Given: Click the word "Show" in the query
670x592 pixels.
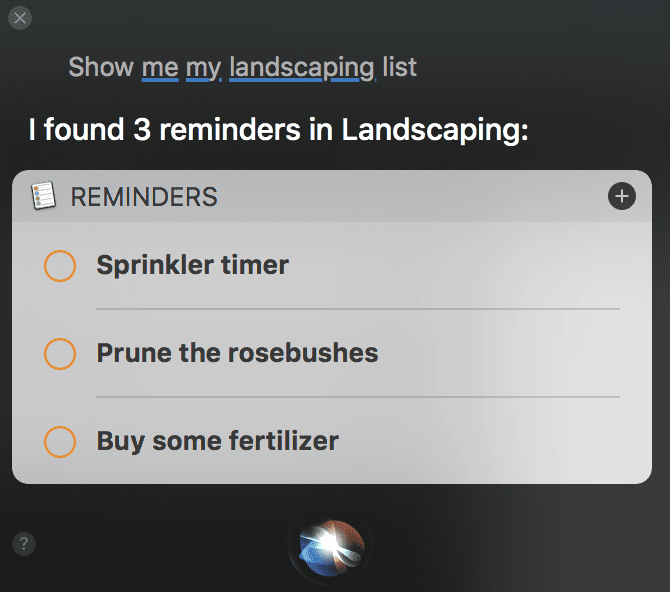Looking at the screenshot, I should coord(101,67).
